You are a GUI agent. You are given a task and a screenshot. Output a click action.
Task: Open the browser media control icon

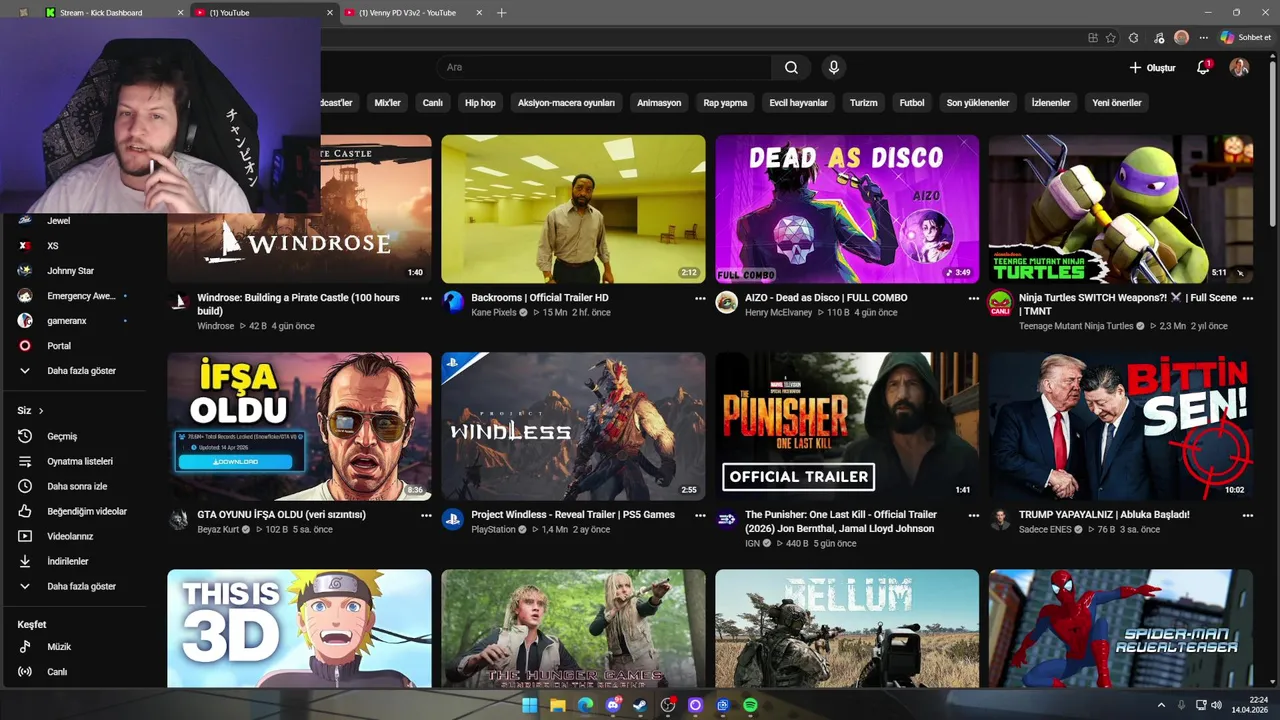click(x=1158, y=37)
